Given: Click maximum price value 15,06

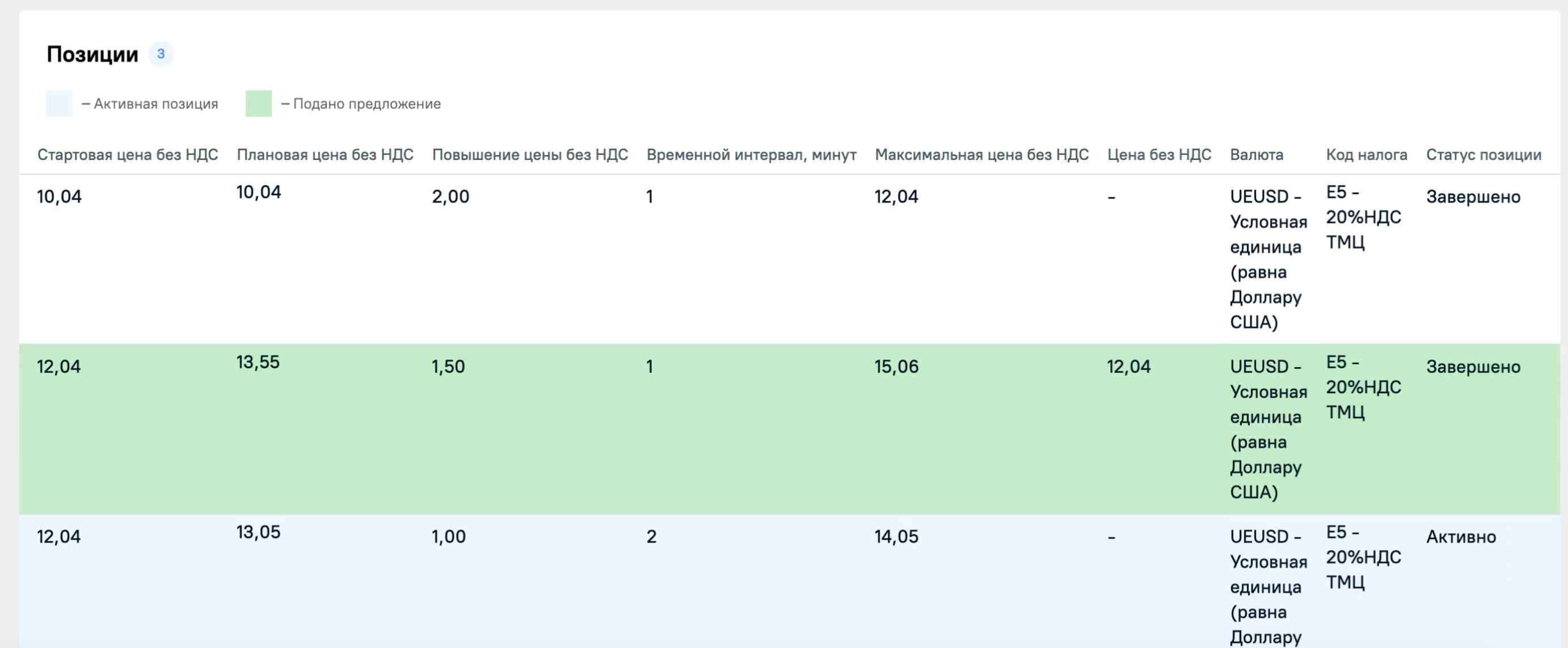Looking at the screenshot, I should 897,367.
